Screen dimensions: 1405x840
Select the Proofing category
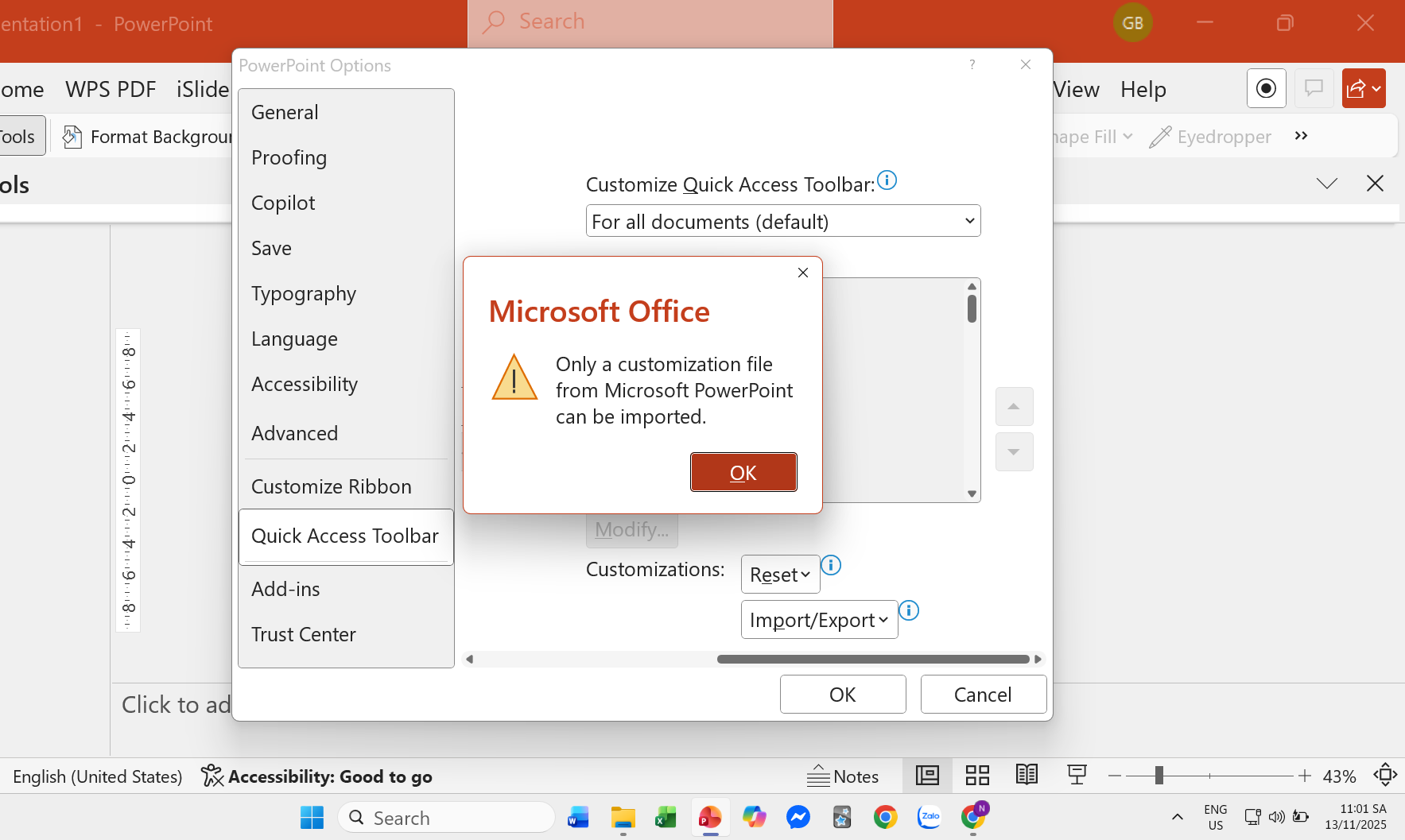click(x=346, y=157)
